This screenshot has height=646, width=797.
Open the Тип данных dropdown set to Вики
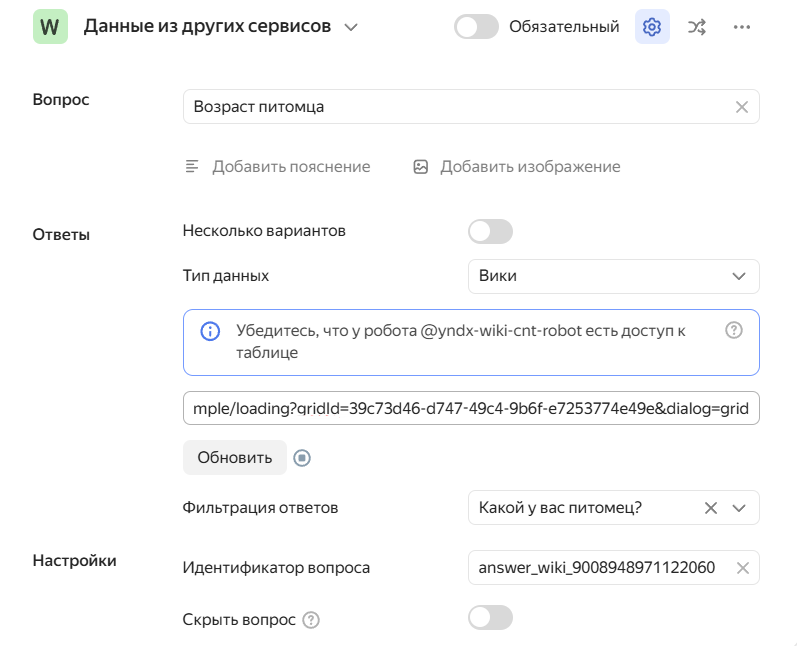pyautogui.click(x=613, y=276)
